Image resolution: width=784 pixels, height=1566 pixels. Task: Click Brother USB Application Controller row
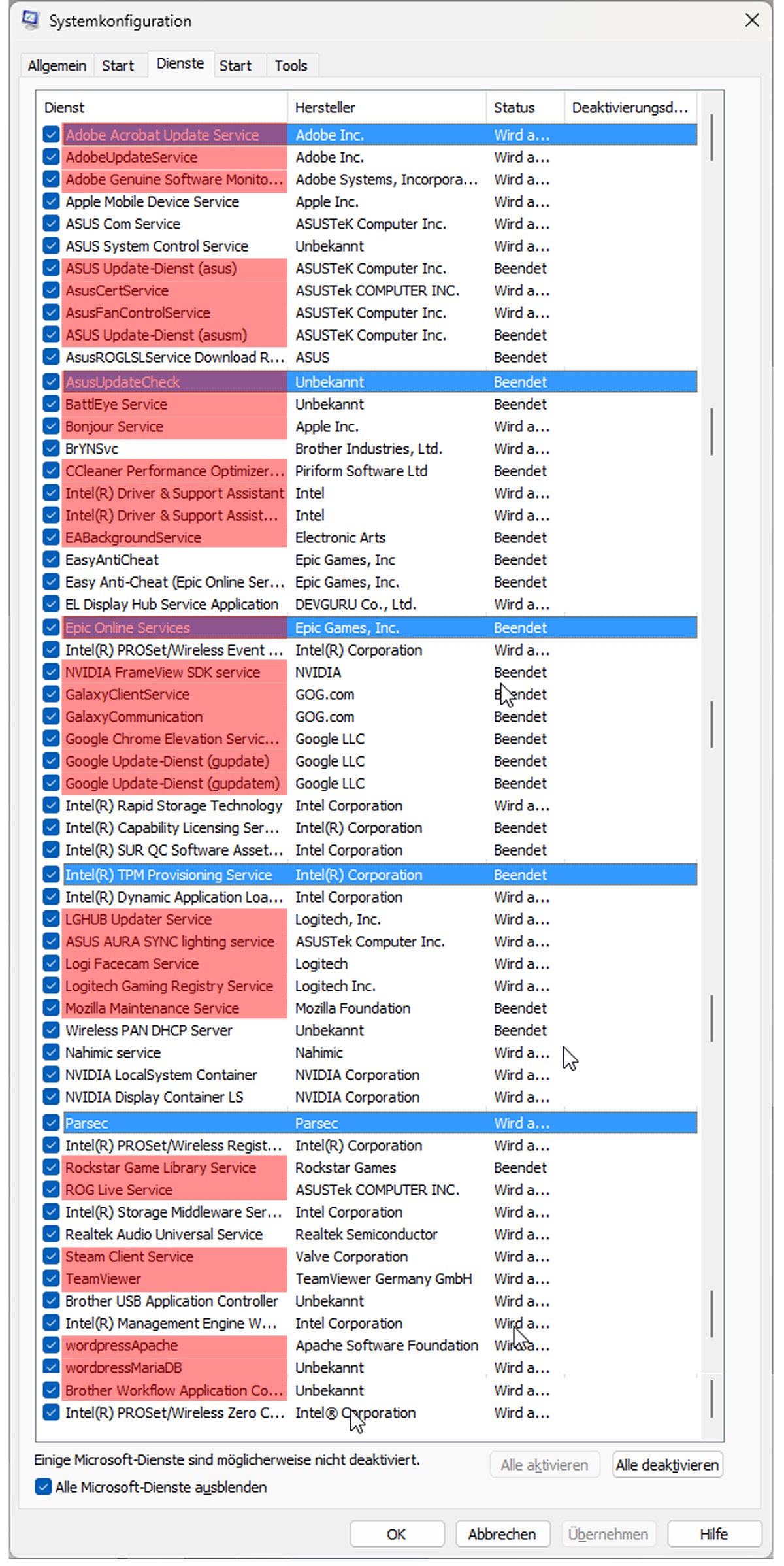tap(370, 1301)
